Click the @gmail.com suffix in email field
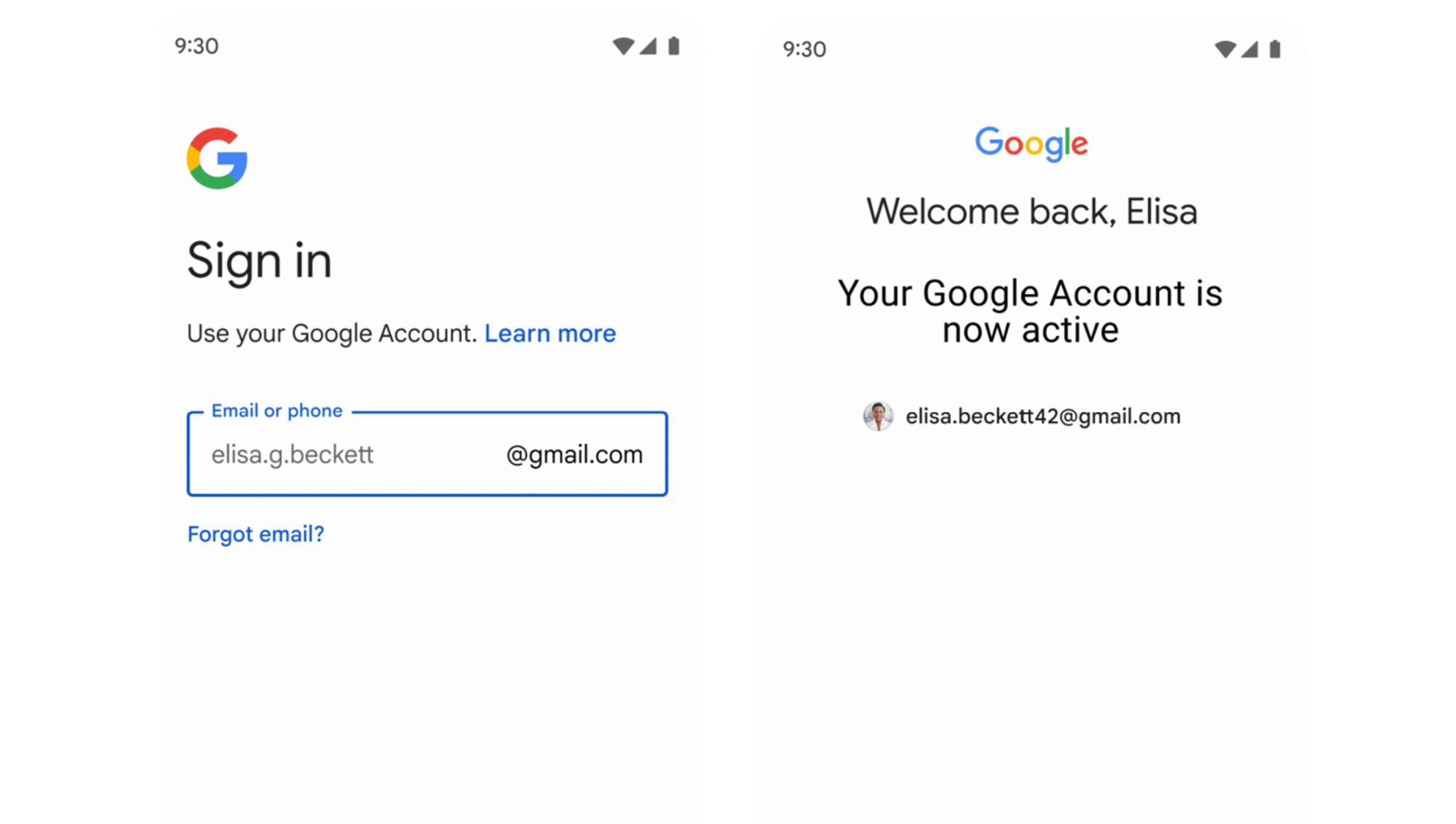 tap(574, 455)
